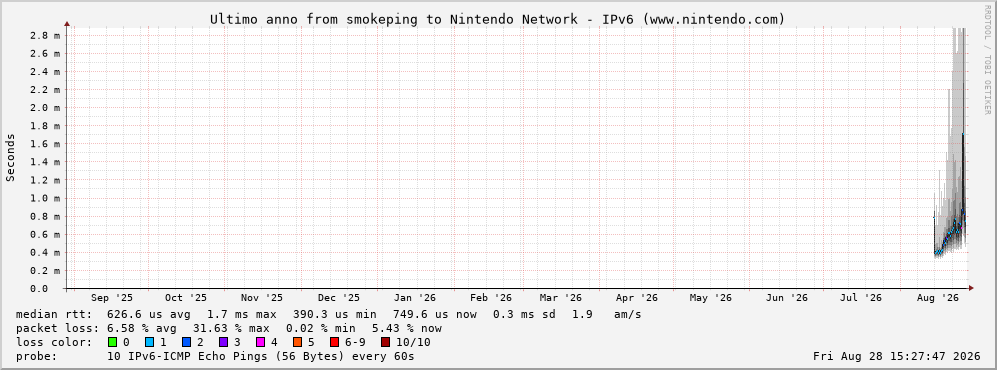Click the light blue loss 1 swatch
The height and width of the screenshot is (370, 997).
tap(149, 343)
